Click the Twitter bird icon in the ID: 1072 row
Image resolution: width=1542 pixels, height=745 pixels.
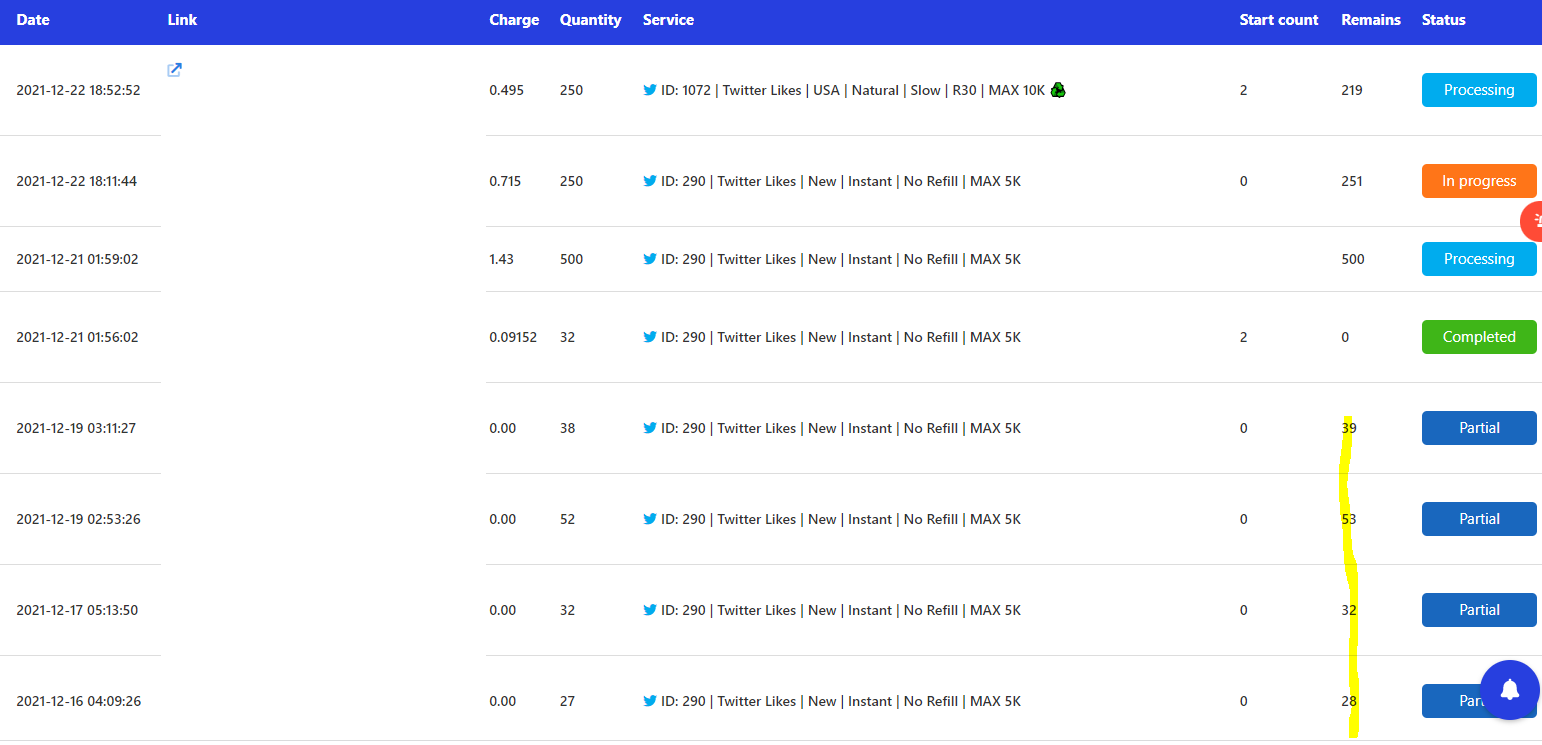click(650, 90)
